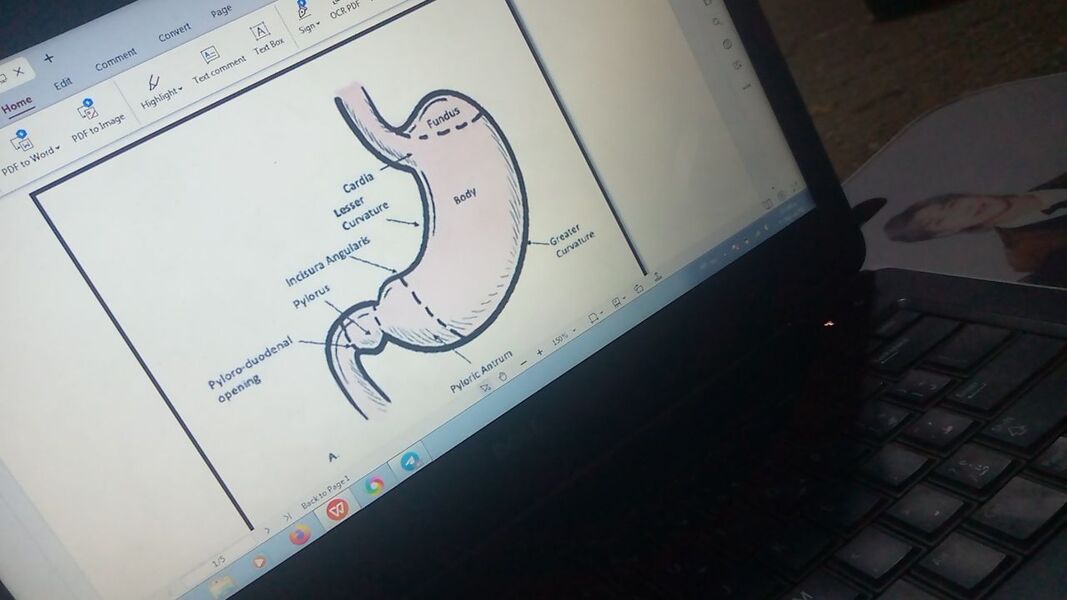Open the colorful swirl app on the taskbar
The image size is (1067, 600).
374,485
